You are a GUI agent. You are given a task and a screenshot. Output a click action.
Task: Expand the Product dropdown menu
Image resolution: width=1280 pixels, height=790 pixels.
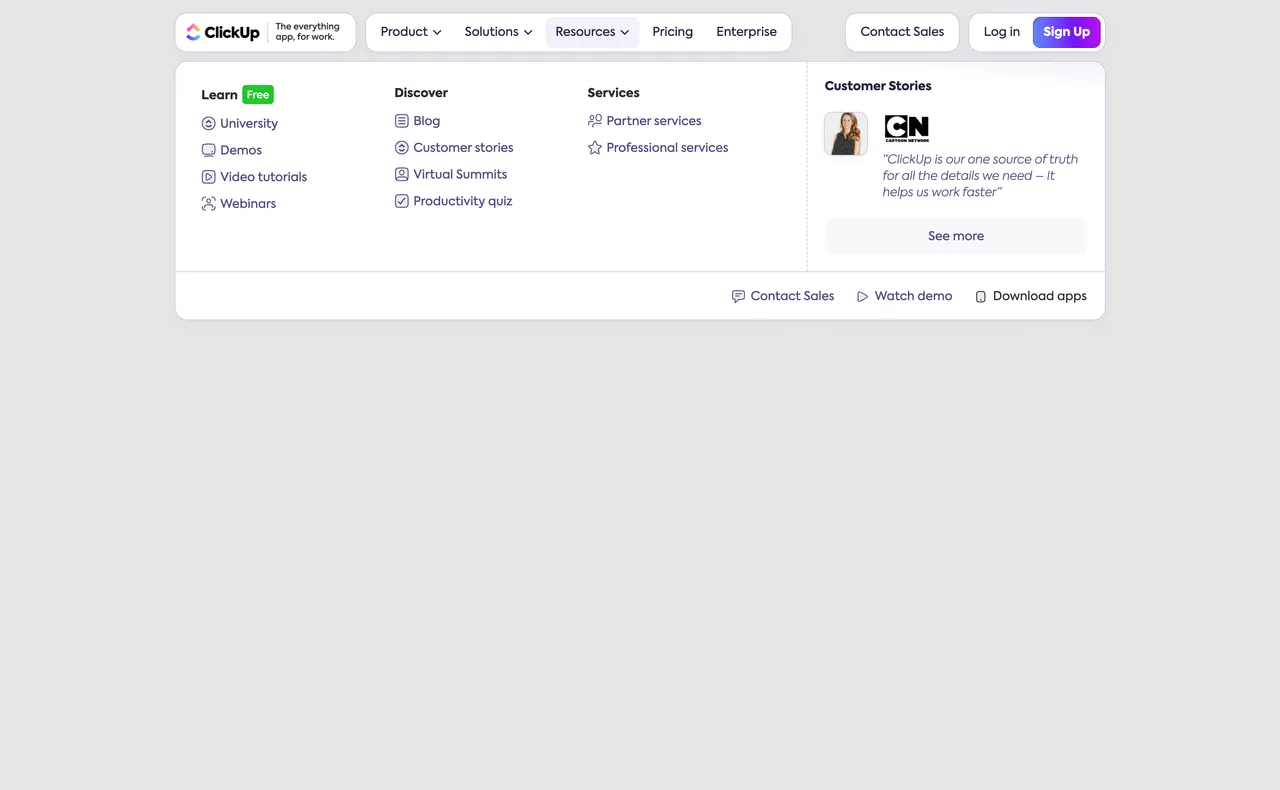click(410, 32)
